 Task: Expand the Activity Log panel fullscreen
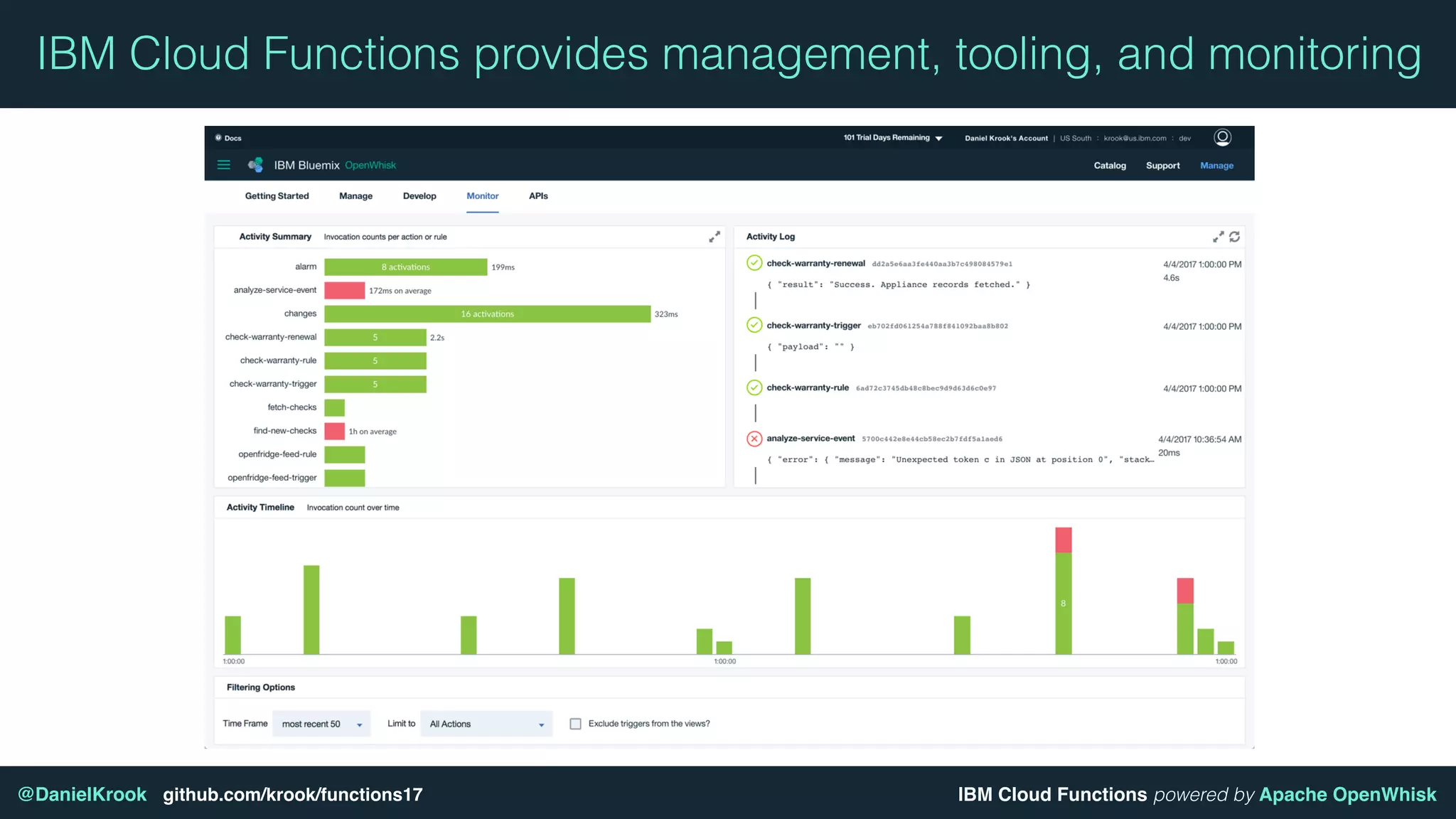tap(1218, 237)
